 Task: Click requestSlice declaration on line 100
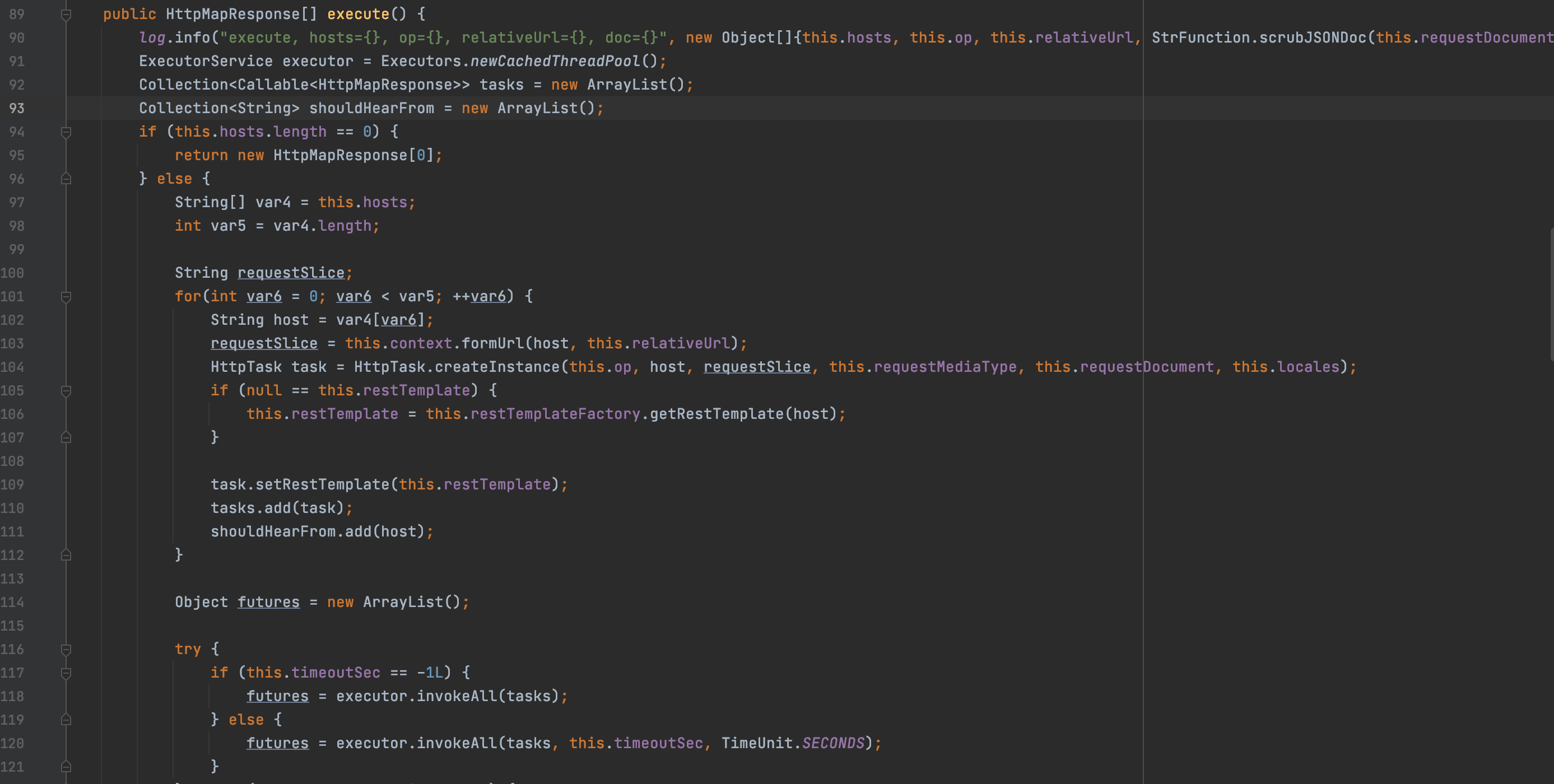click(291, 273)
